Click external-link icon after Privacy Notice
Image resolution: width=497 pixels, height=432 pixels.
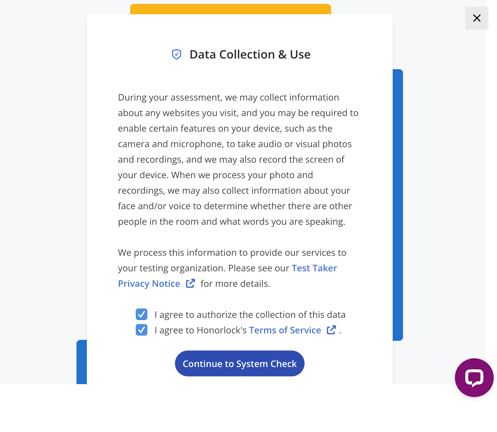click(x=190, y=284)
